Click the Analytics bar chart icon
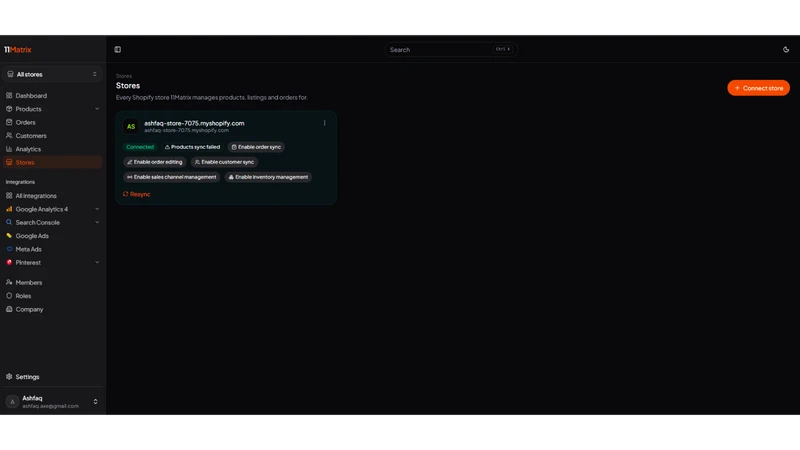Image resolution: width=800 pixels, height=450 pixels. pos(9,149)
